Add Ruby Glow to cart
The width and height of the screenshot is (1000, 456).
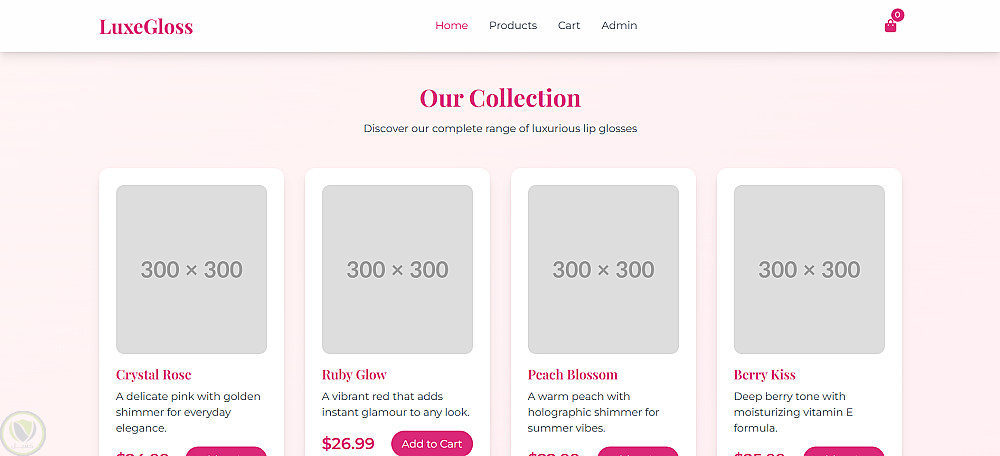tap(432, 443)
